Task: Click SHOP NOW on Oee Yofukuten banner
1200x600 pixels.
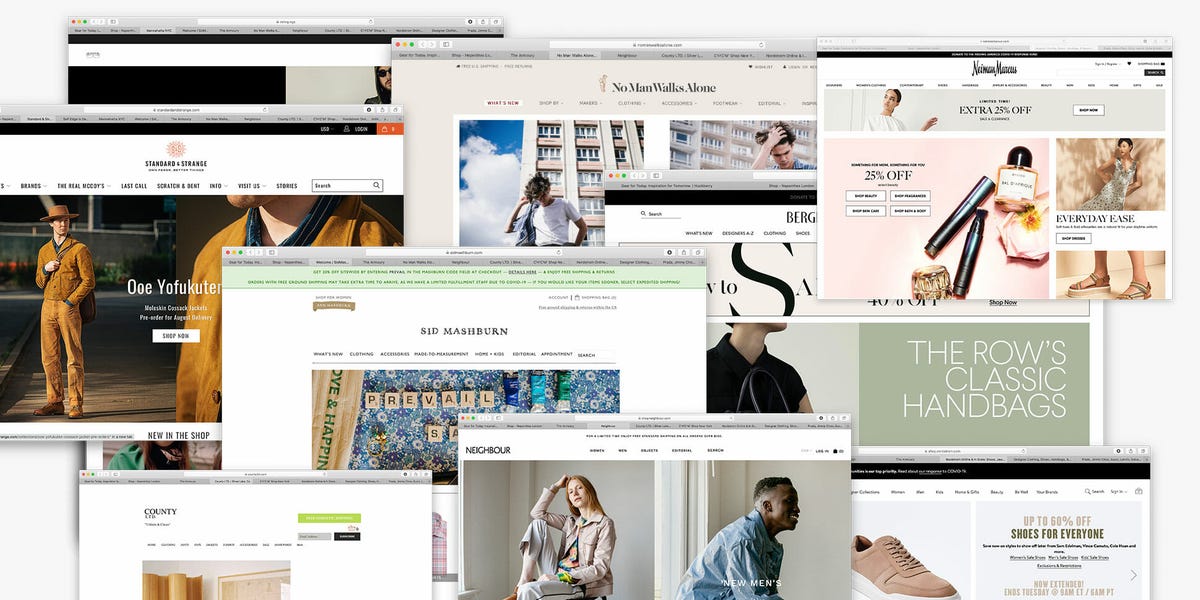Action: [x=176, y=336]
